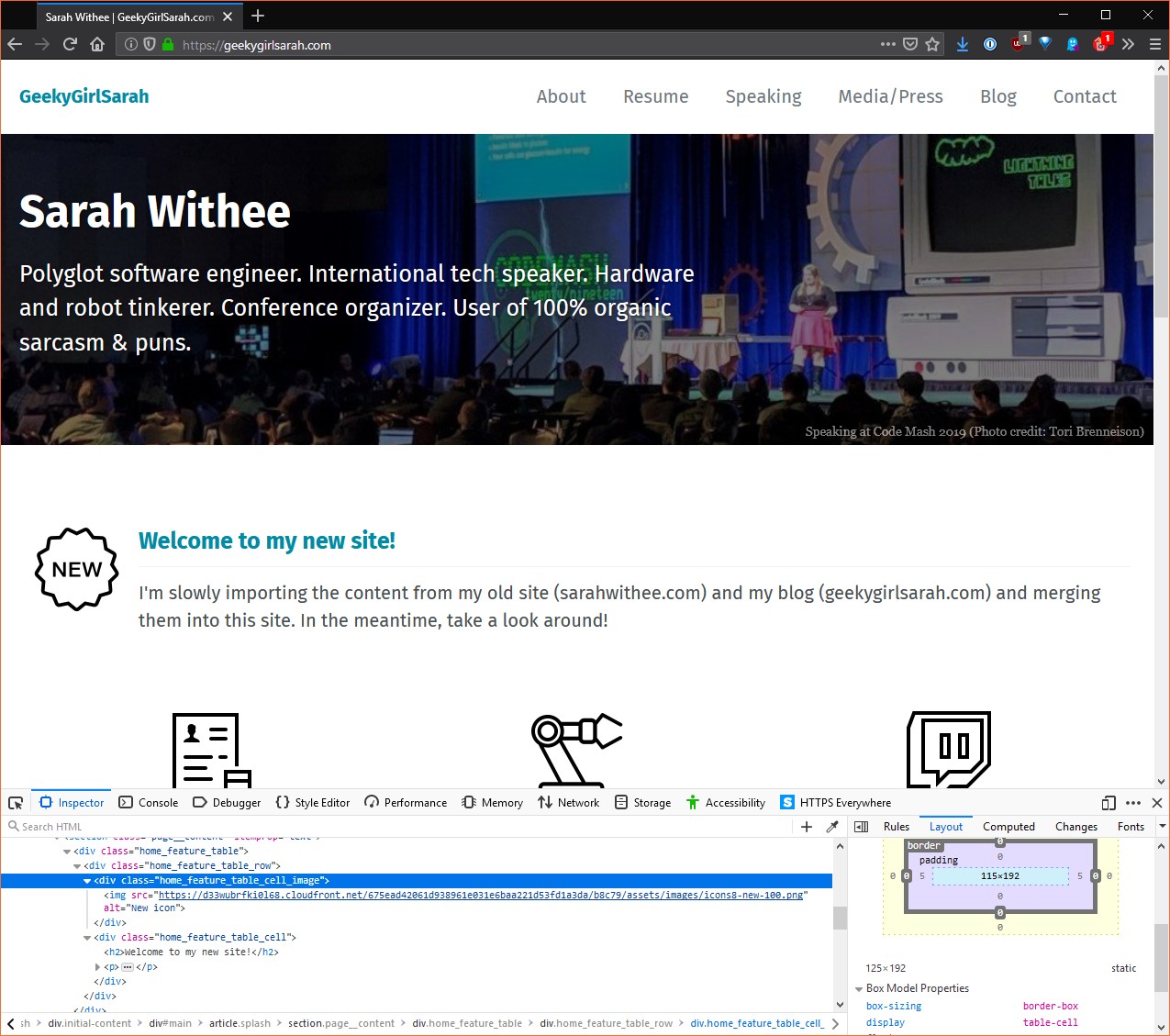Open DevTools customize three-dot menu
This screenshot has height=1036, width=1170.
(1133, 803)
